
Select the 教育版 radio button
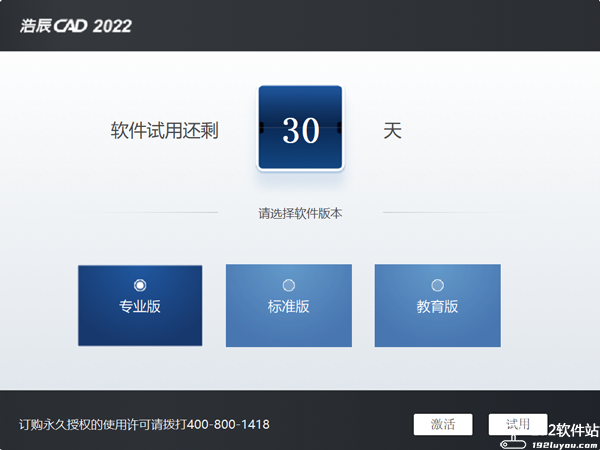pyautogui.click(x=437, y=285)
